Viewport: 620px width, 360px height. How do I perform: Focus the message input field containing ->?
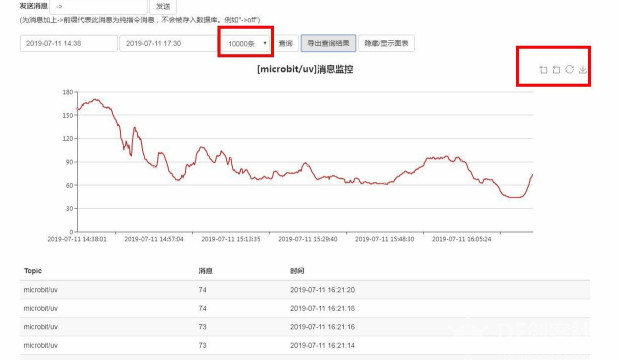98,6
